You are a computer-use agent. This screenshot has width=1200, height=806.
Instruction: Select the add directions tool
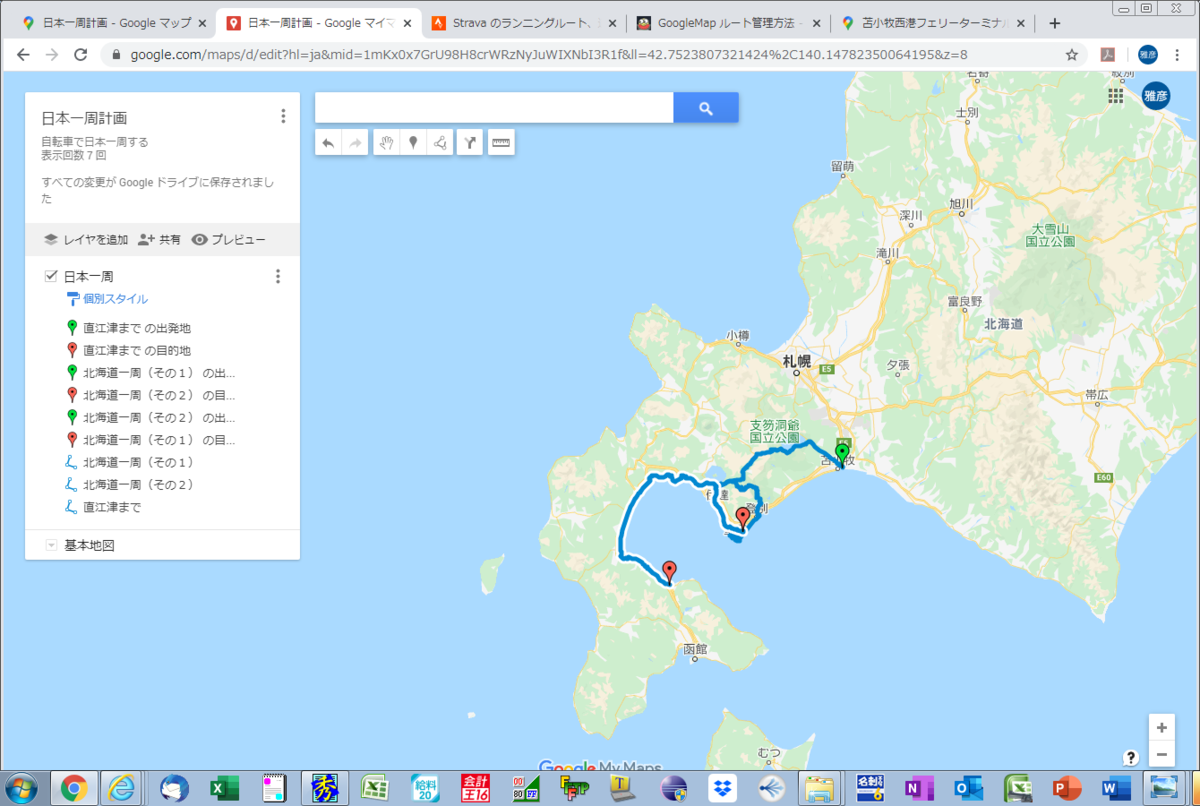tap(470, 143)
